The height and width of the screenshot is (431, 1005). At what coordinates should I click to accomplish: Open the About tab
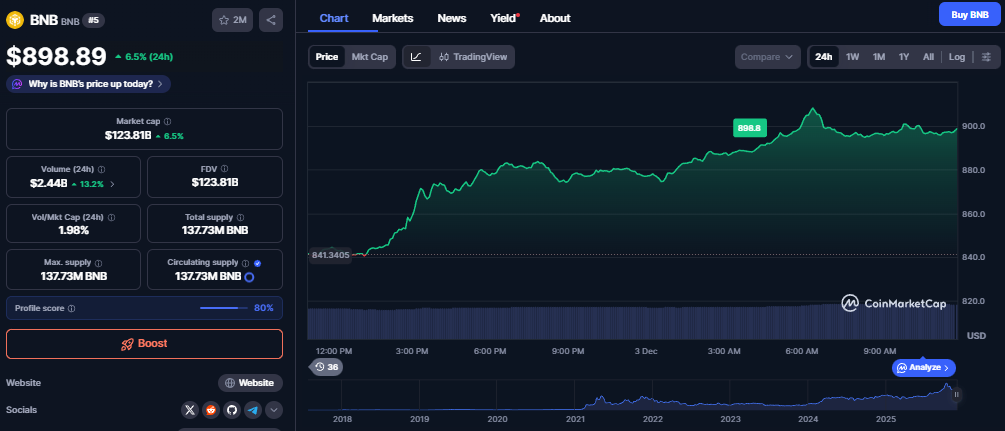555,18
